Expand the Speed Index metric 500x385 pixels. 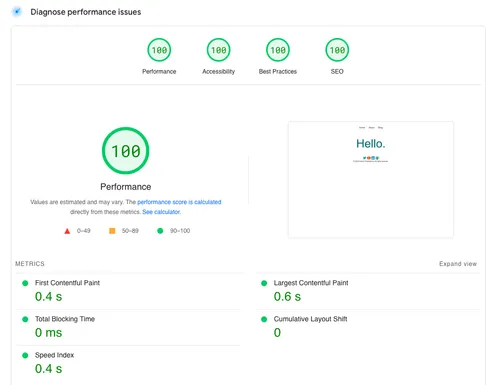tap(128, 364)
